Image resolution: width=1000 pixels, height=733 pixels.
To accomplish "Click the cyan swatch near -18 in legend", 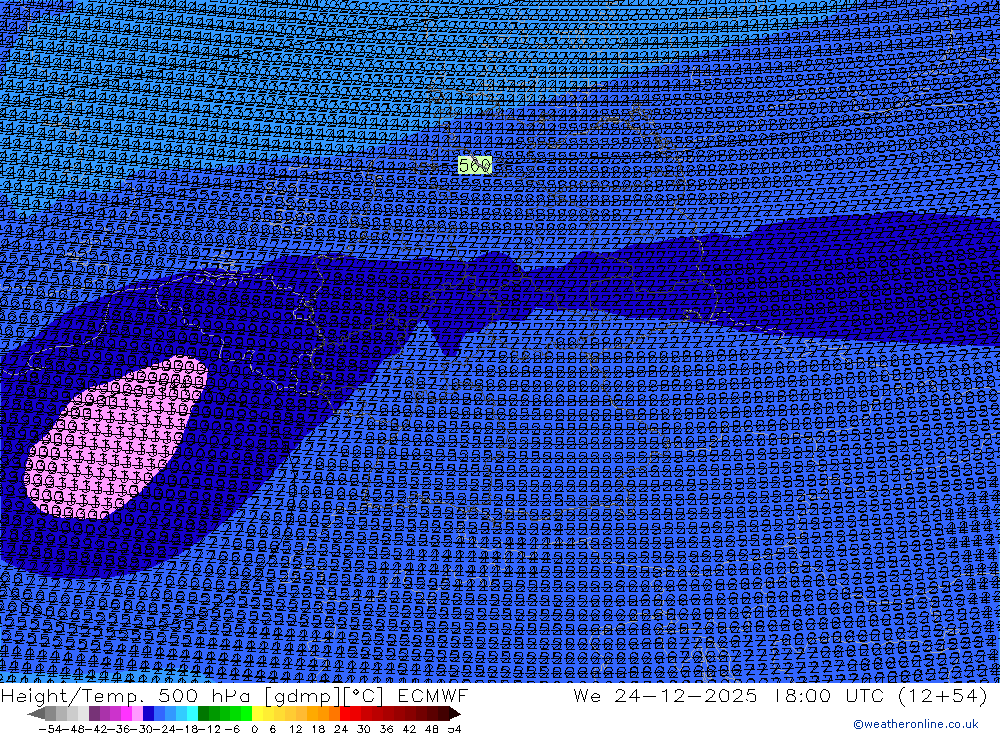I will 192,714.
